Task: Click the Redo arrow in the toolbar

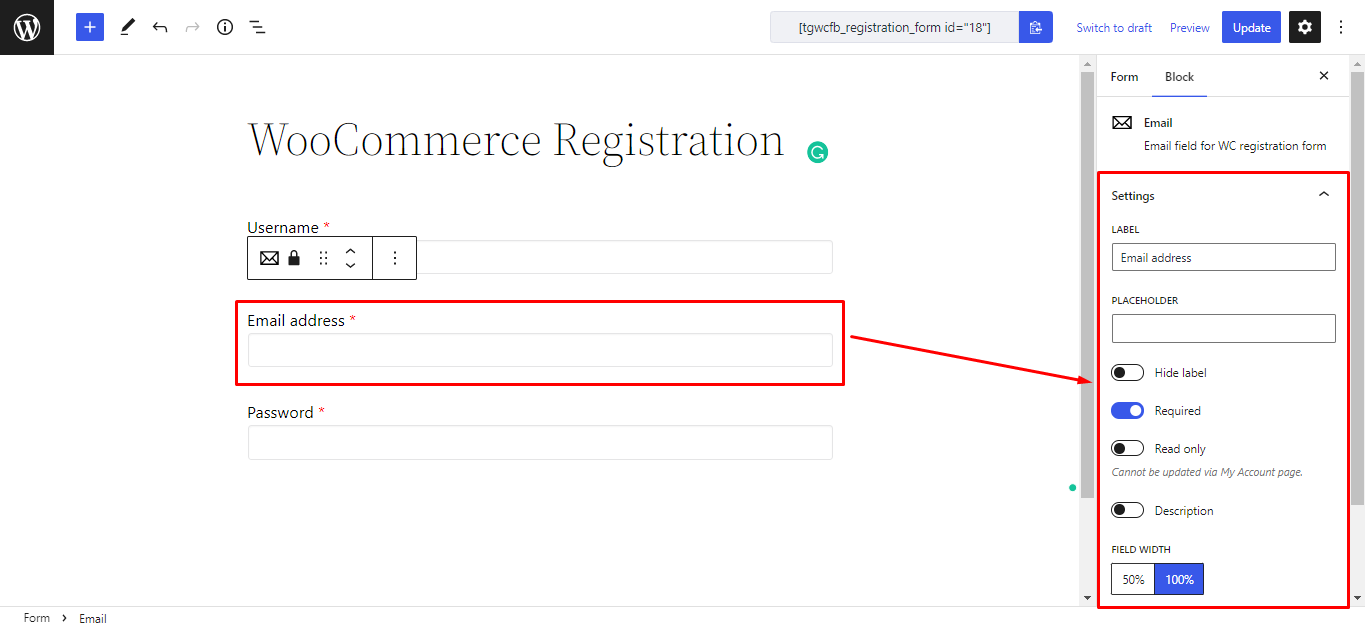Action: tap(191, 27)
